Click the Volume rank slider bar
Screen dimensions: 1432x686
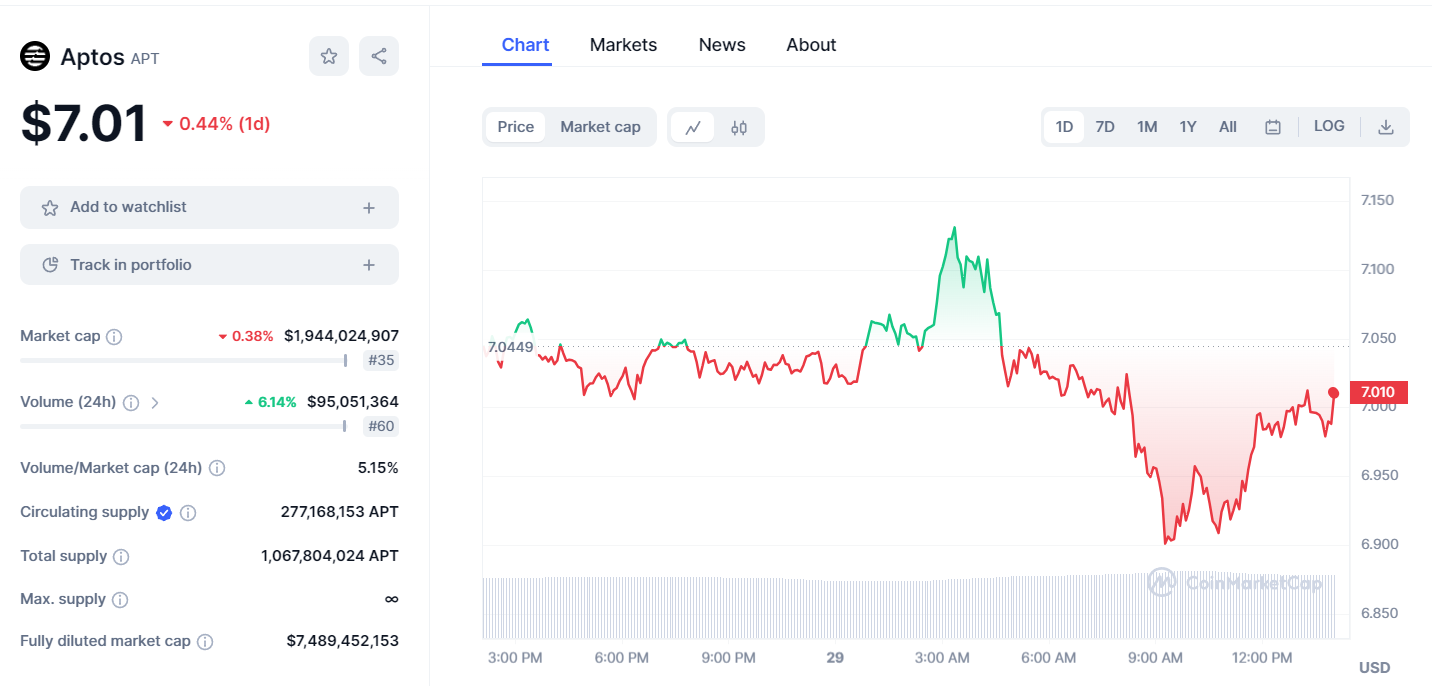(184, 426)
